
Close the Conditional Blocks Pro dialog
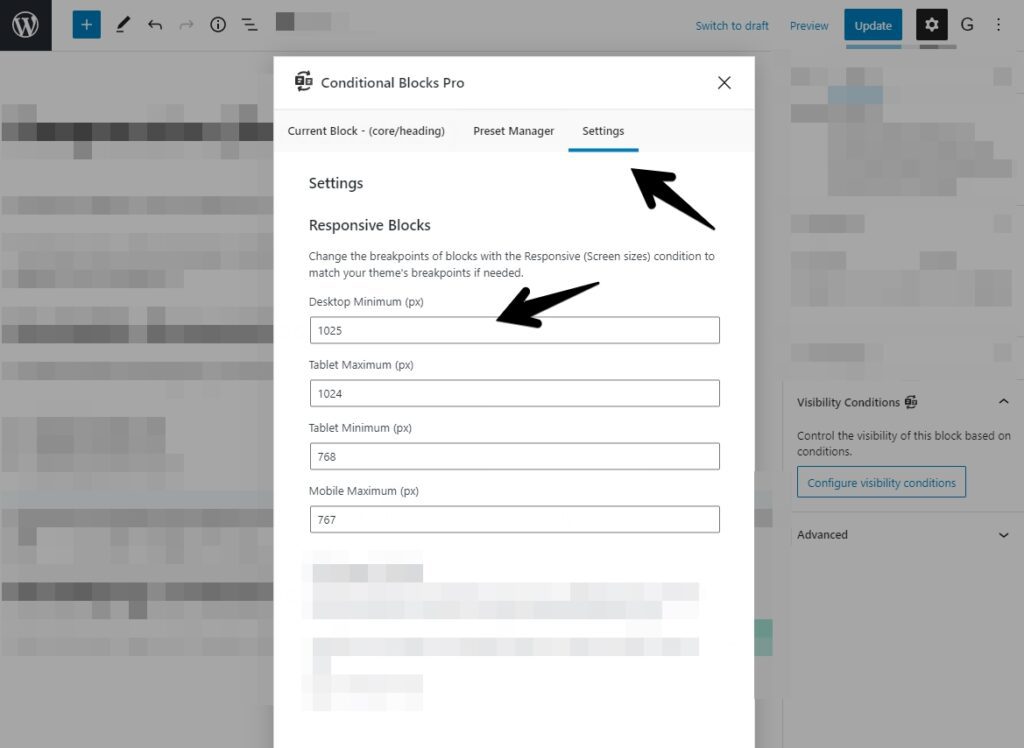(724, 82)
